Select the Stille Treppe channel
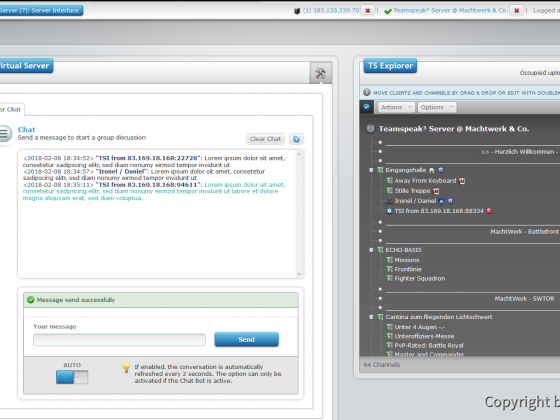 [412, 191]
